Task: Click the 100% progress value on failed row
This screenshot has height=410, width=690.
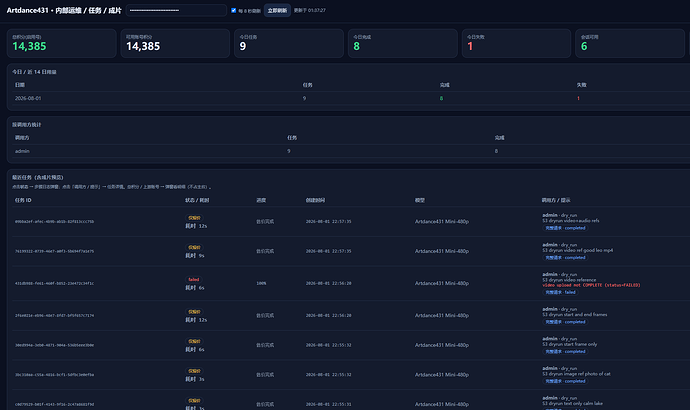Action: coord(261,283)
